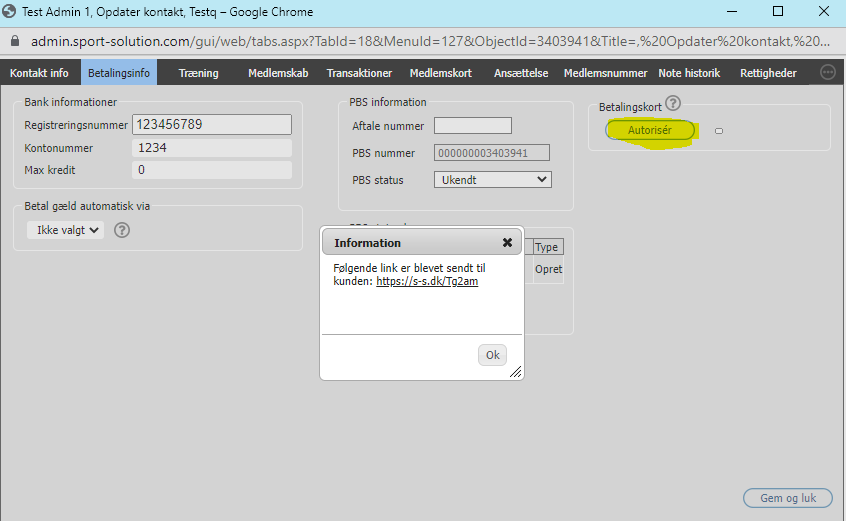Click help icon next to Ikke valgt

tap(122, 230)
